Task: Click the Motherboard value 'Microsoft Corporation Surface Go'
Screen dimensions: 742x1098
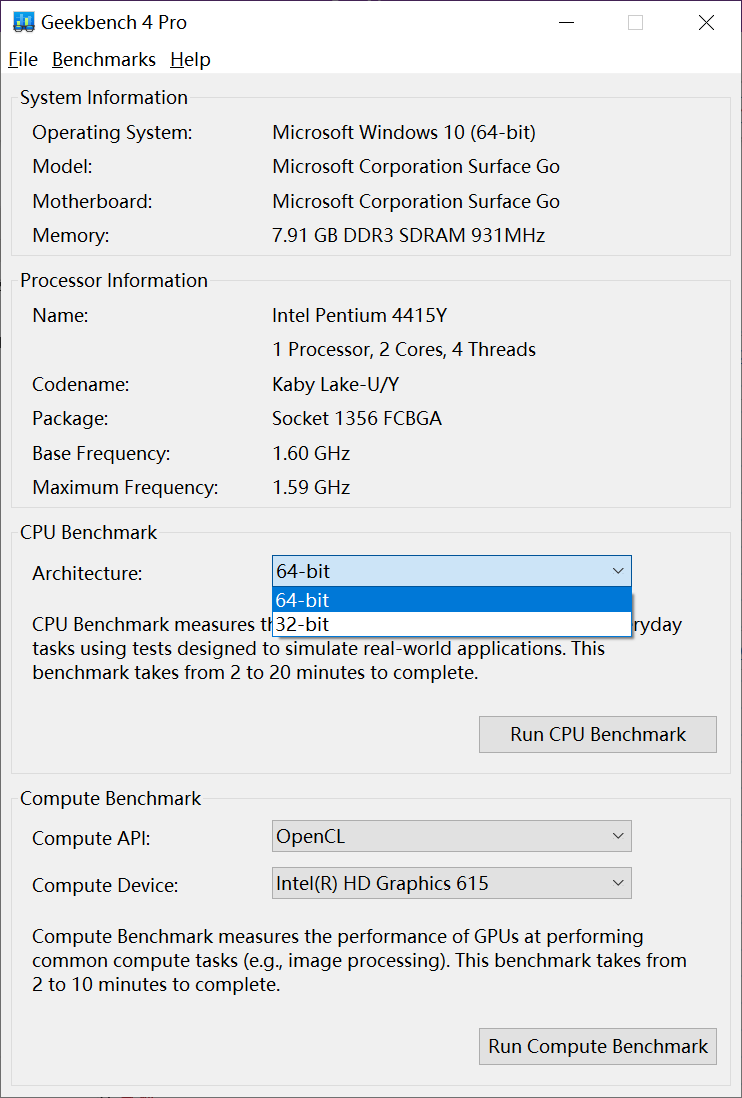Action: click(x=416, y=202)
